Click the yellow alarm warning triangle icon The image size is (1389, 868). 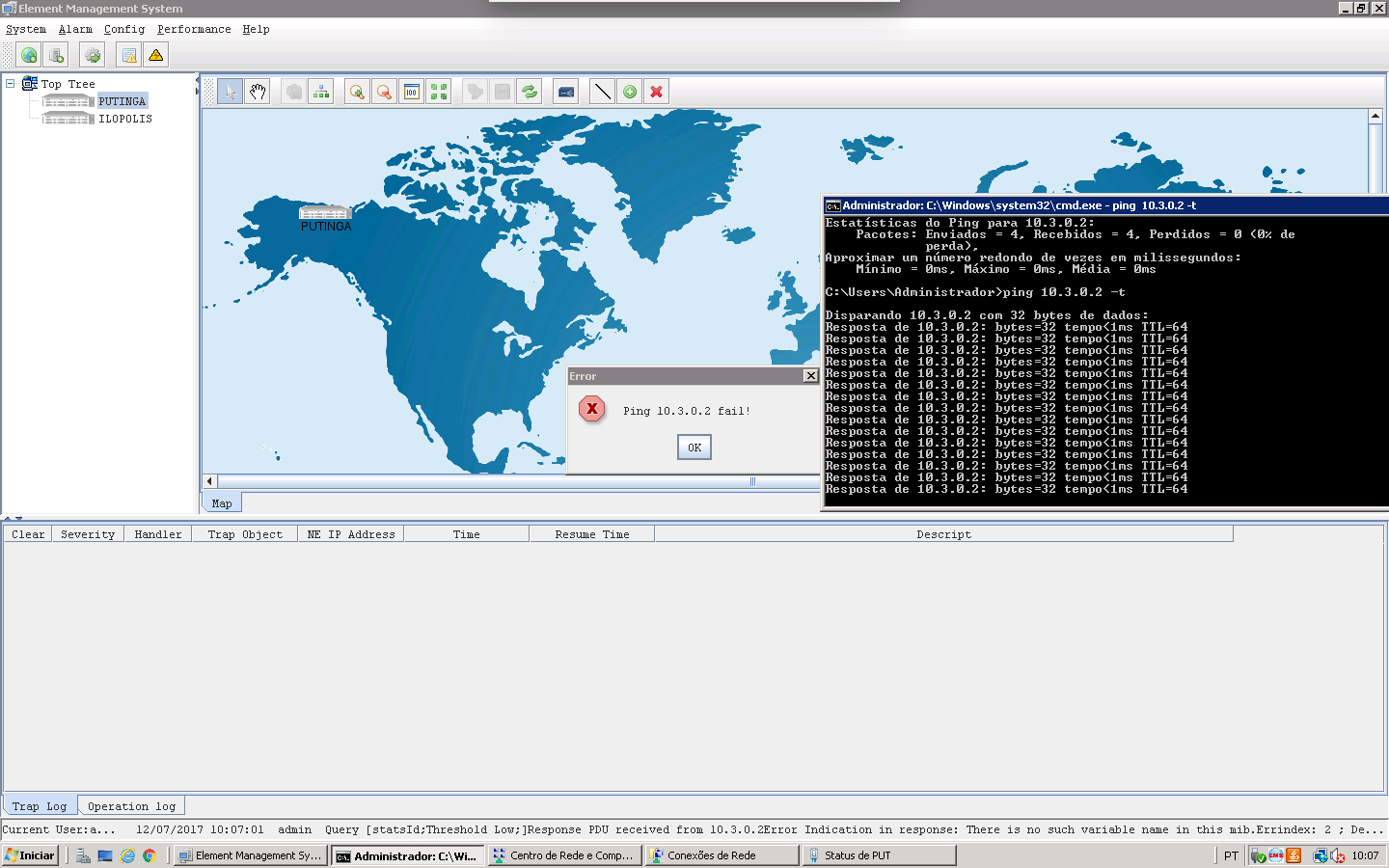click(156, 55)
